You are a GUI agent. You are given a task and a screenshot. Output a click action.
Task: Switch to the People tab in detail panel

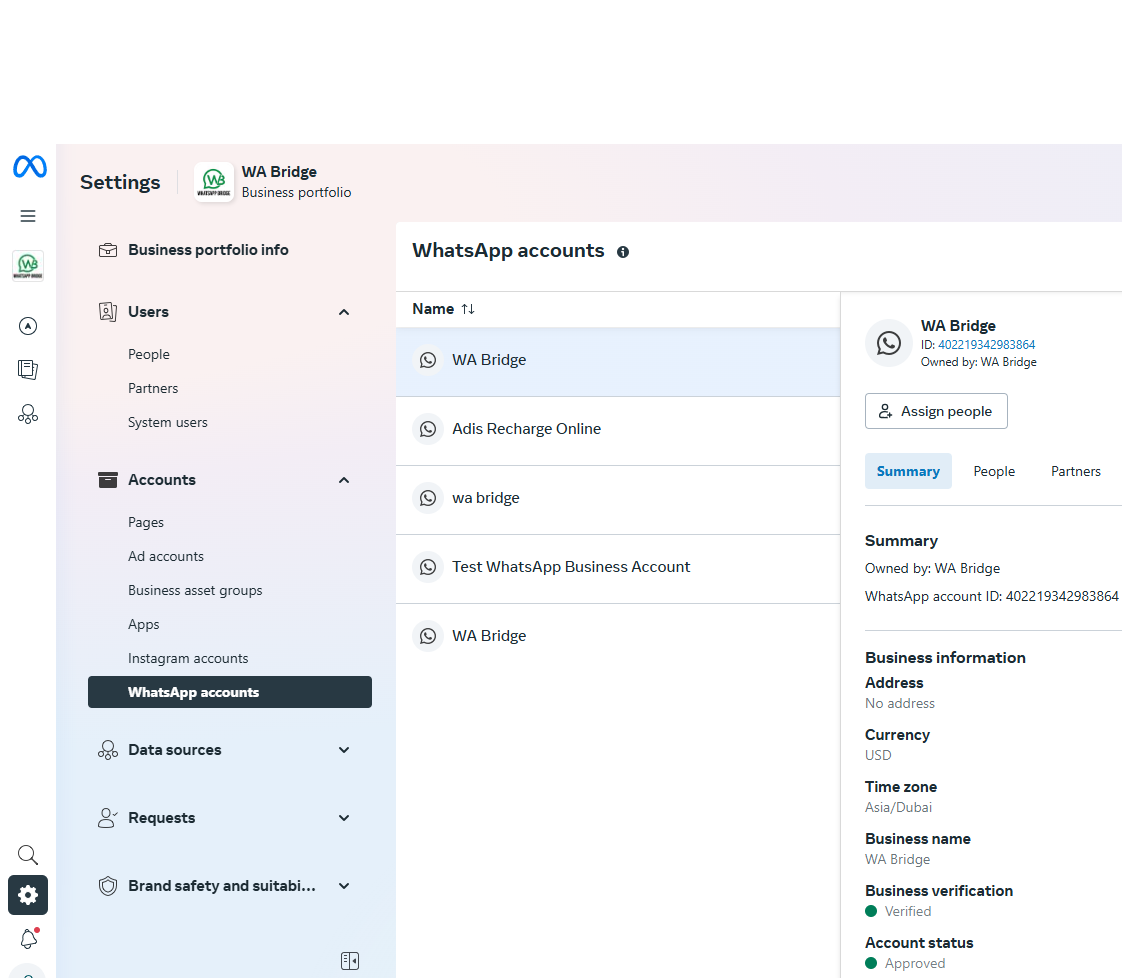click(994, 471)
